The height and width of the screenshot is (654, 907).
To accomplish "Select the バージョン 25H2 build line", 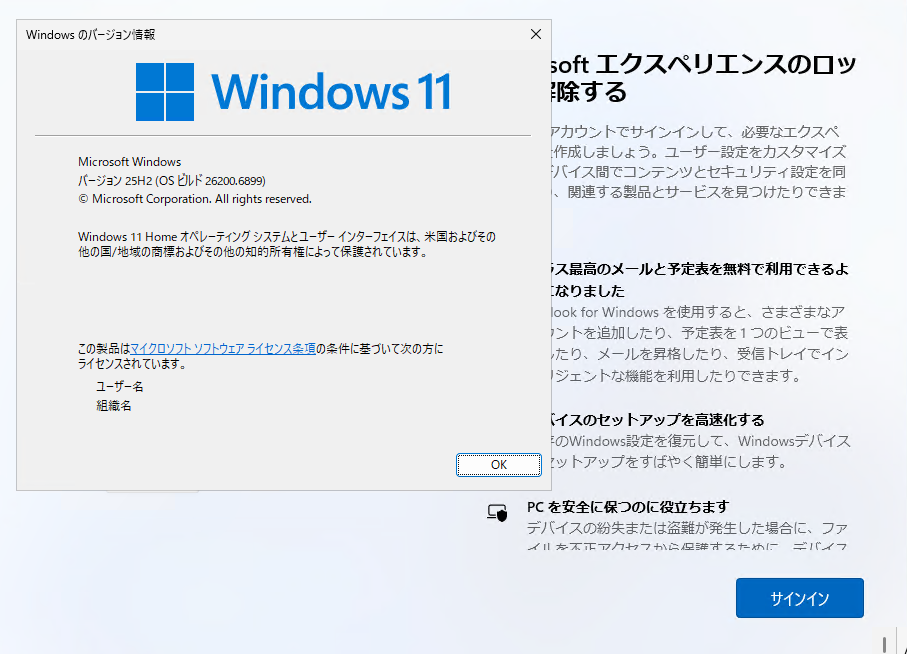I will click(171, 180).
